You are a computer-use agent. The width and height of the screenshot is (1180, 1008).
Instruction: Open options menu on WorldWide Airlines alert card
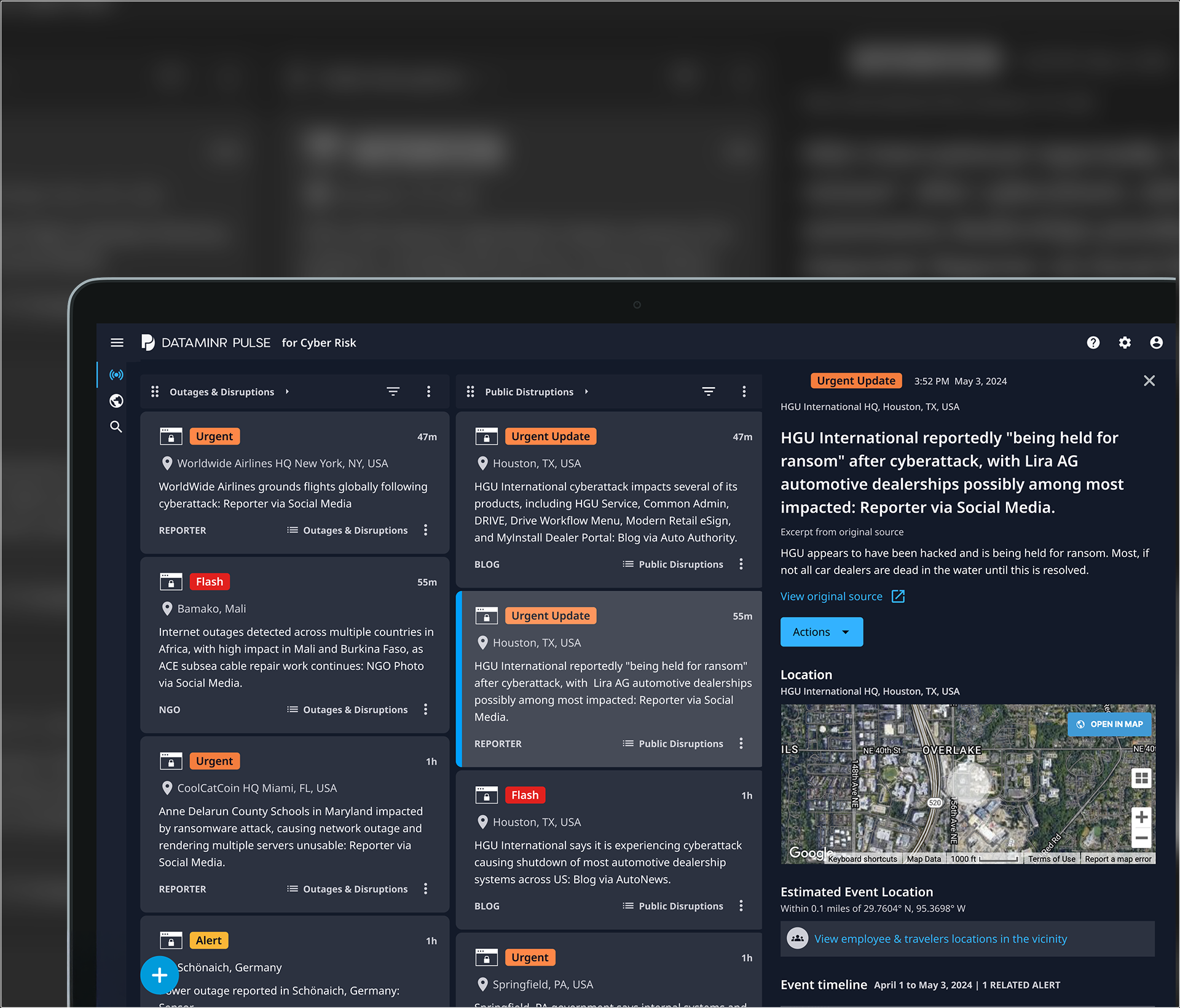(x=426, y=530)
